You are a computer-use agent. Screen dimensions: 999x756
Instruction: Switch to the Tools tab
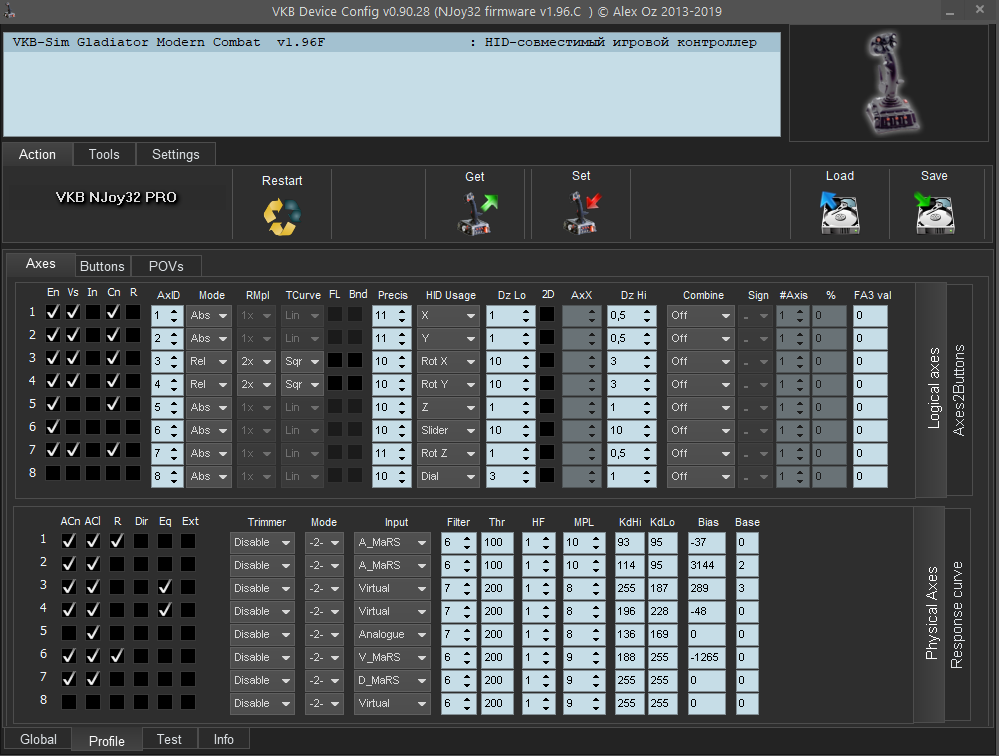[x=104, y=154]
